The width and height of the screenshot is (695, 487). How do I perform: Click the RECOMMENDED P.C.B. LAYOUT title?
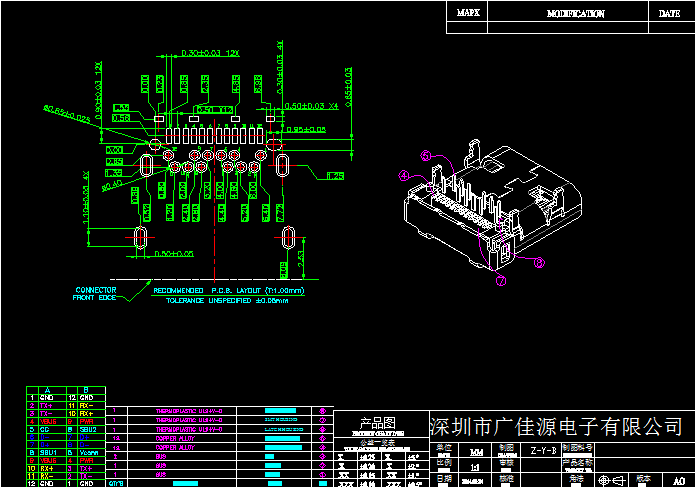point(229,291)
